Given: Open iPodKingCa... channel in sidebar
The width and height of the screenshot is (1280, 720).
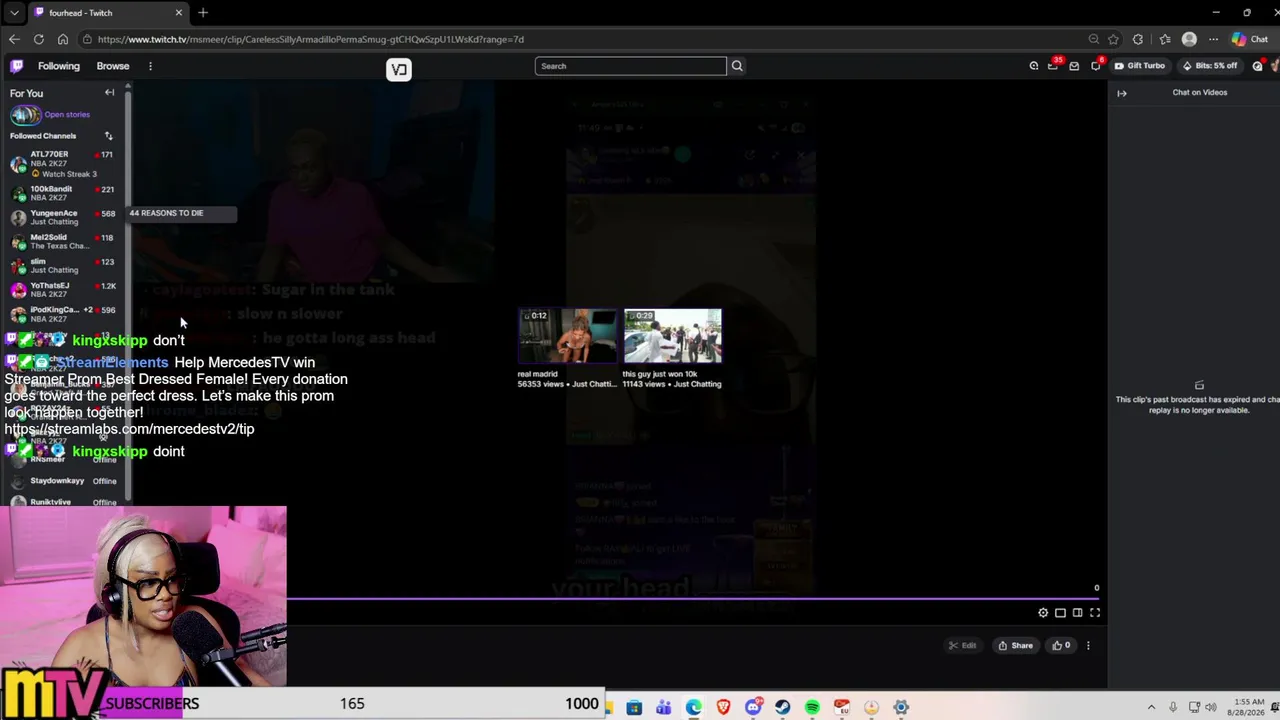Looking at the screenshot, I should point(62,314).
